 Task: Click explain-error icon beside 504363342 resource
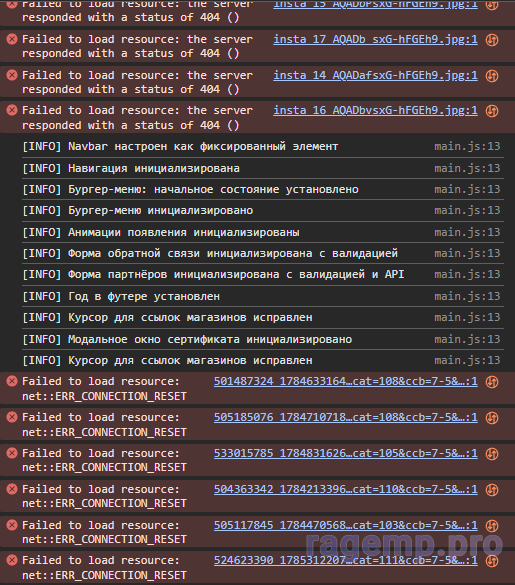(492, 490)
